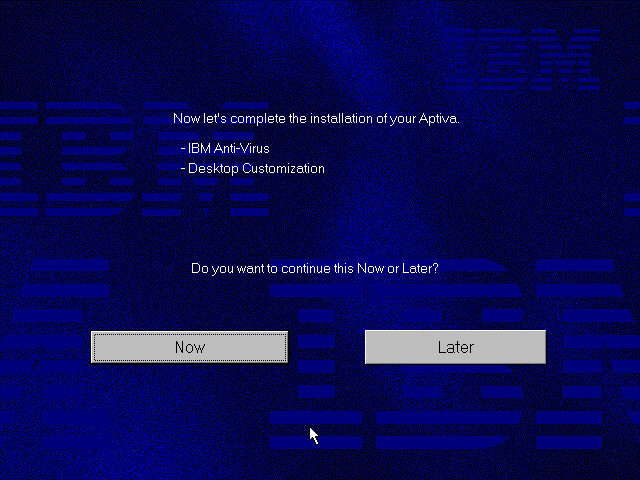
Task: Click the 'Do you' start of the question
Action: 210,269
